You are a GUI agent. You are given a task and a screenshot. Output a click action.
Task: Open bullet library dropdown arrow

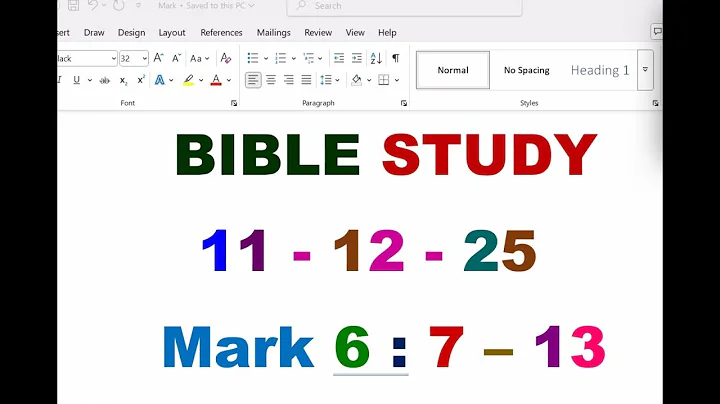(265, 58)
